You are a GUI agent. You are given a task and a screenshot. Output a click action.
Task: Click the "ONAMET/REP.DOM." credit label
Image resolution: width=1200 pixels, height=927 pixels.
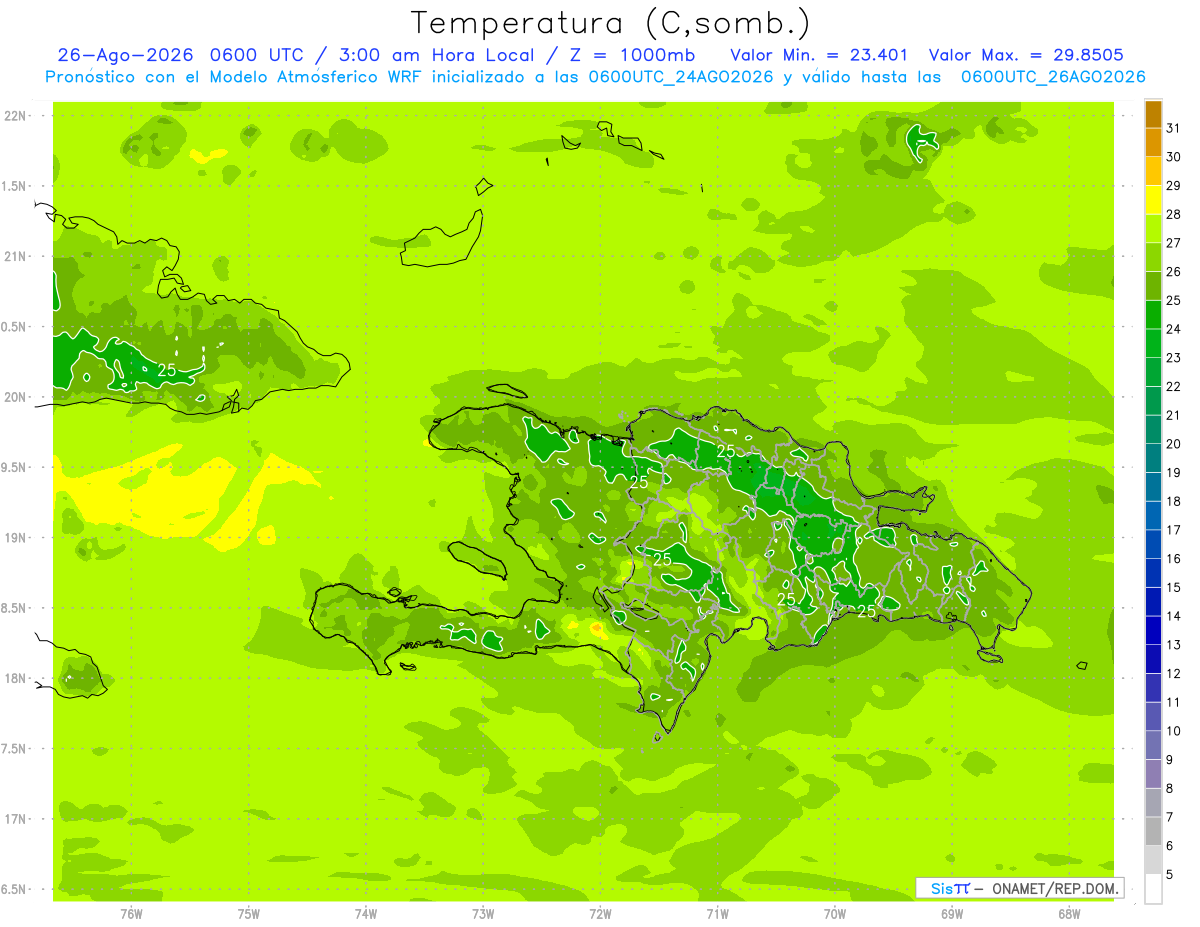pos(1056,888)
